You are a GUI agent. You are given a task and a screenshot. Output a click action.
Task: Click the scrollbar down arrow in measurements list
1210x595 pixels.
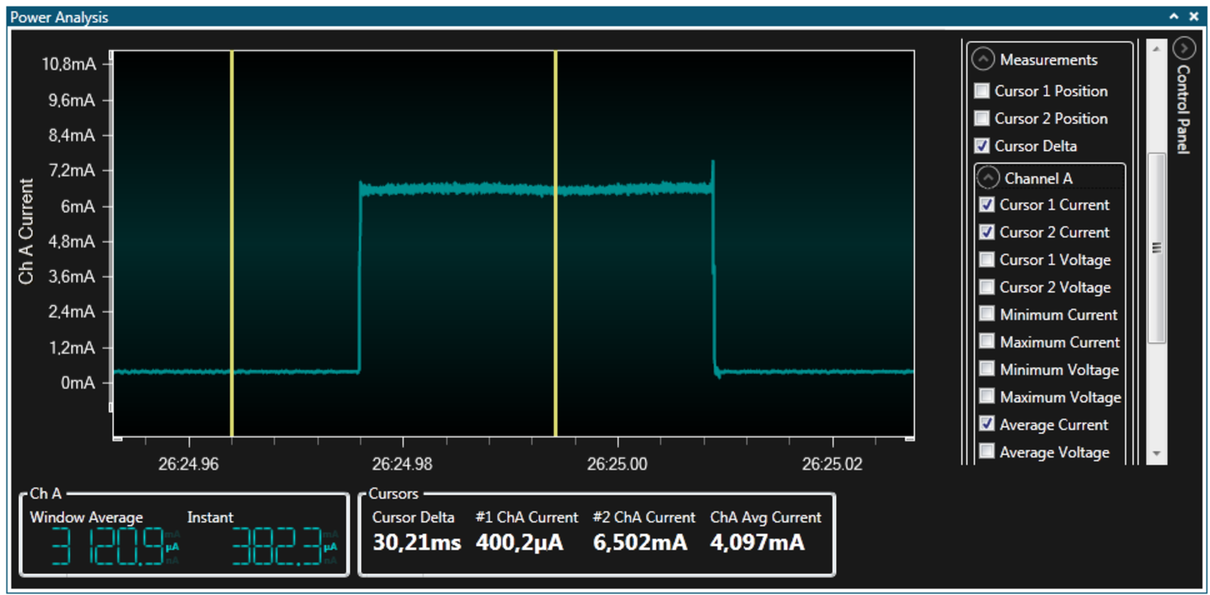[x=1157, y=454]
